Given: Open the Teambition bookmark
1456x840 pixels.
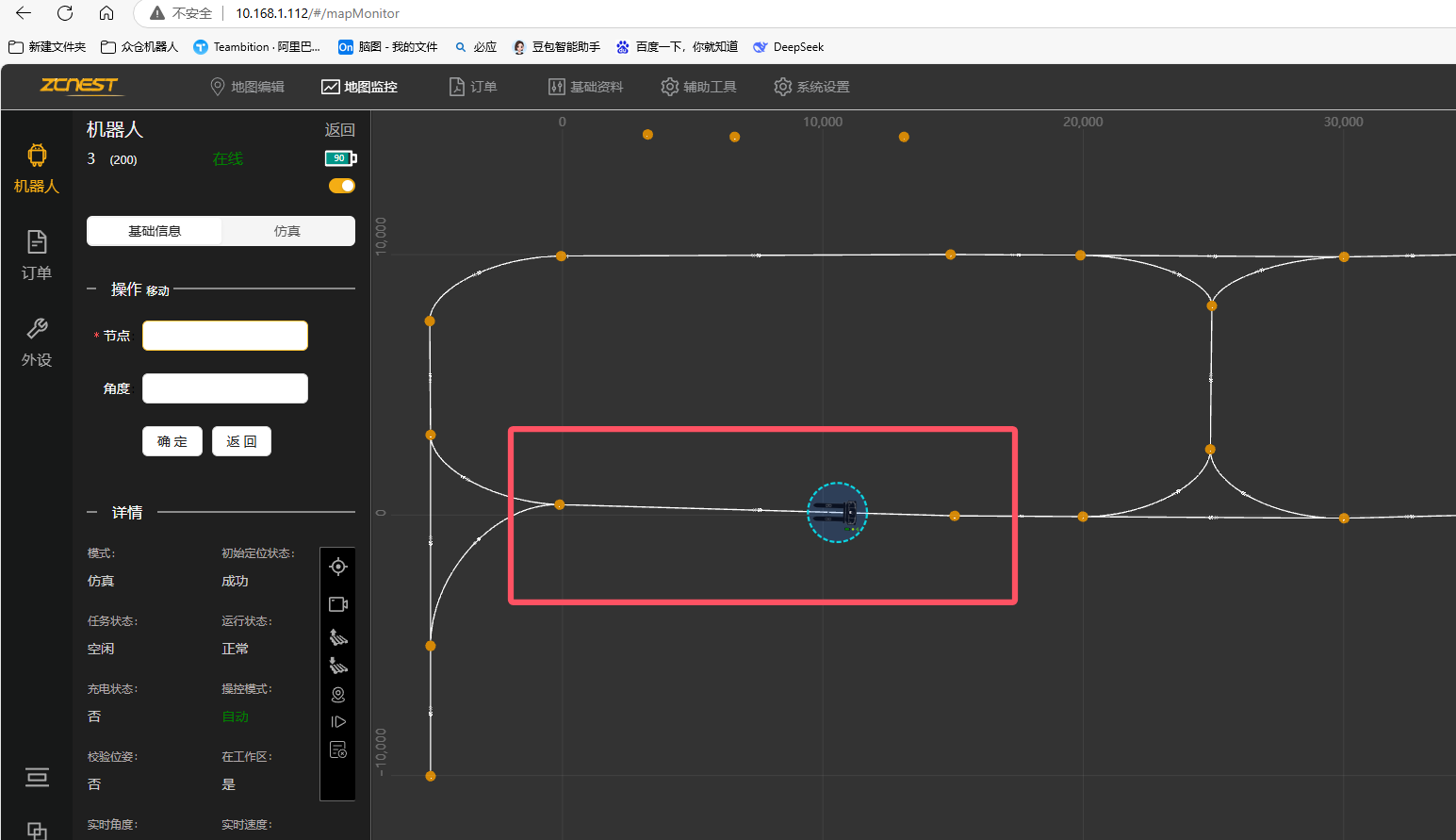Looking at the screenshot, I should [256, 46].
